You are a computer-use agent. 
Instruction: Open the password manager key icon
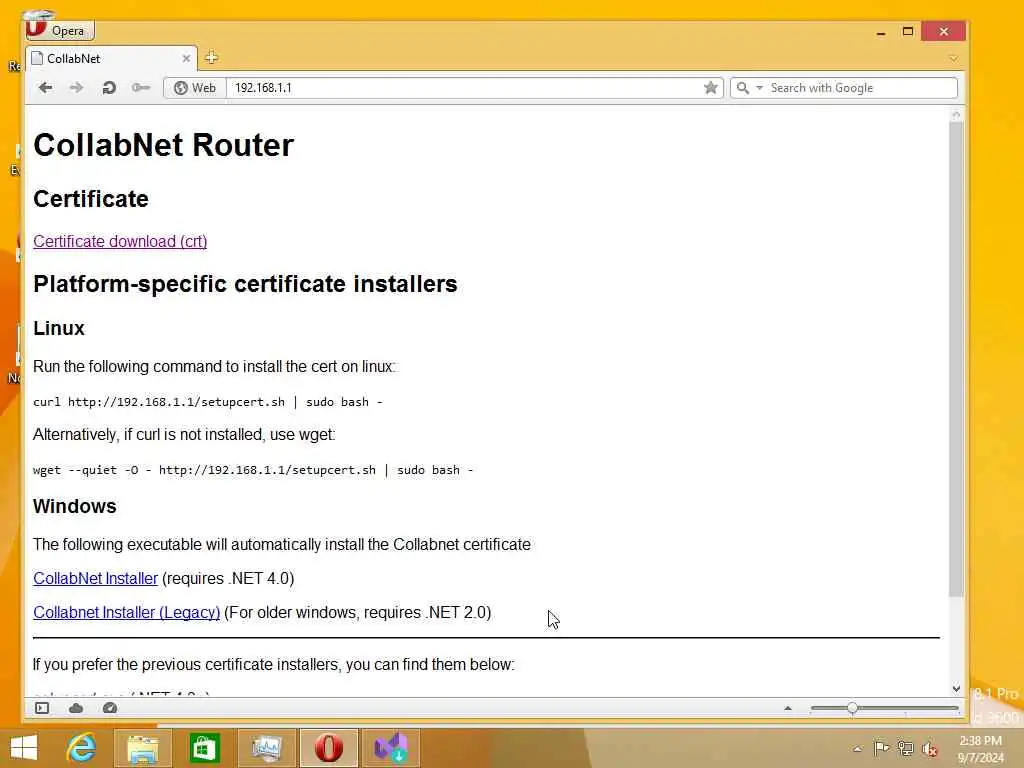(140, 88)
